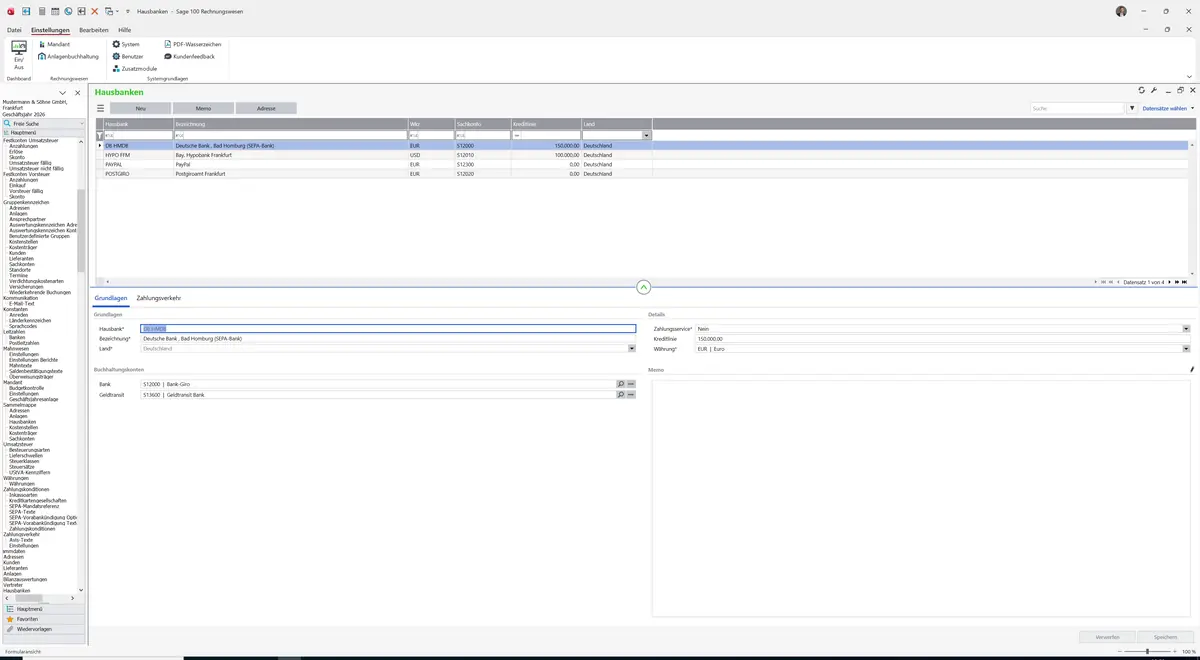This screenshot has height=660, width=1200.
Task: Click the user profile avatar in title bar
Action: 1121,11
